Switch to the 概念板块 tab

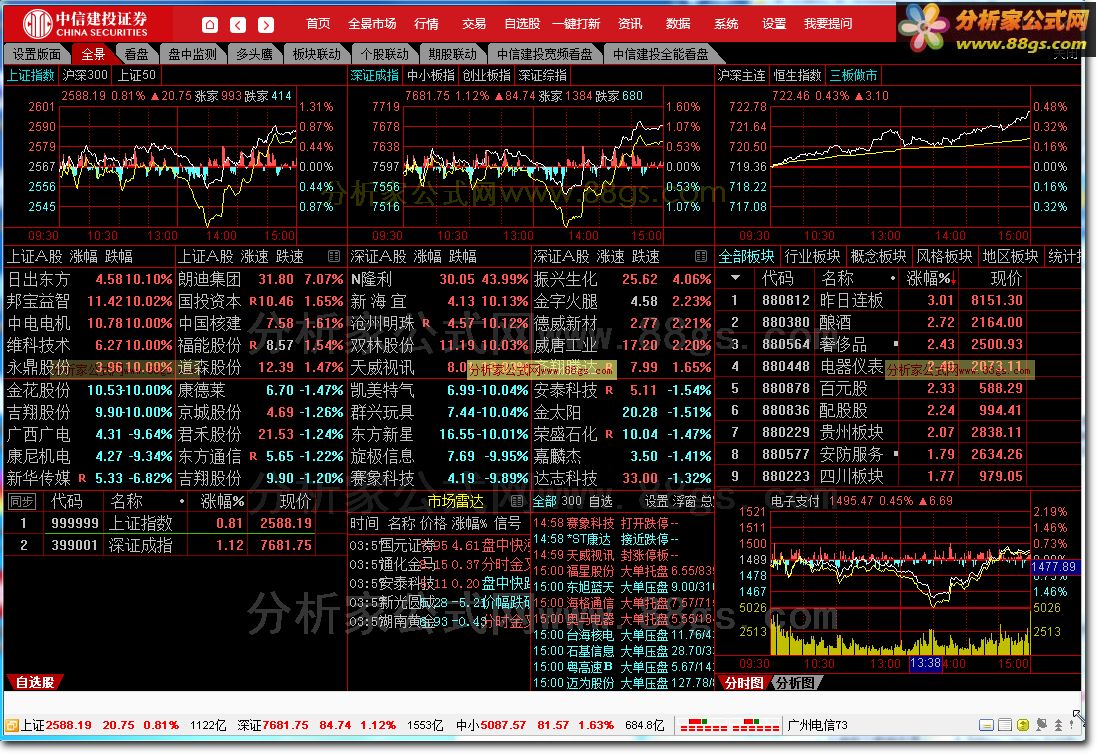[878, 256]
